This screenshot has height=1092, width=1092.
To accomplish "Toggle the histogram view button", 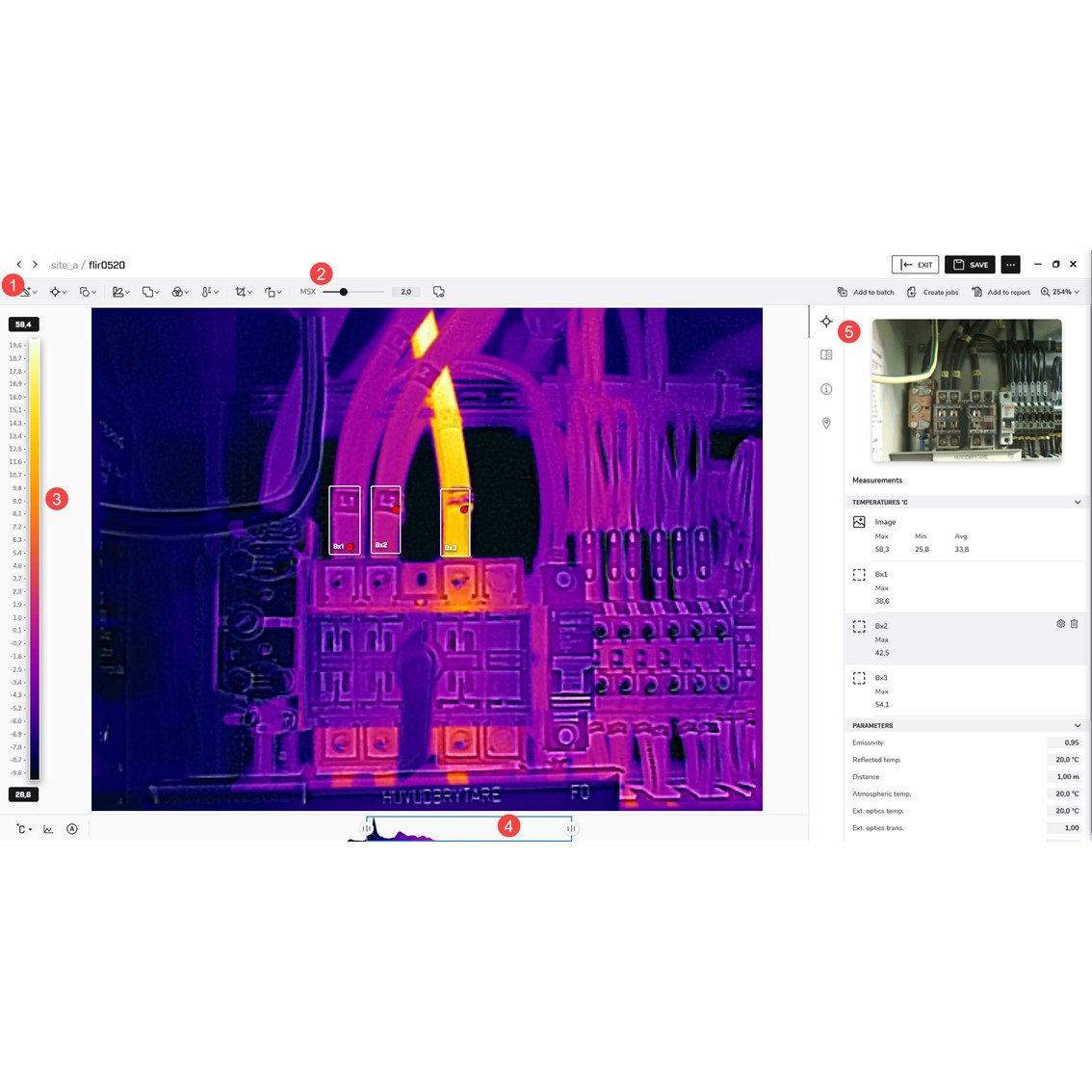I will 47,828.
